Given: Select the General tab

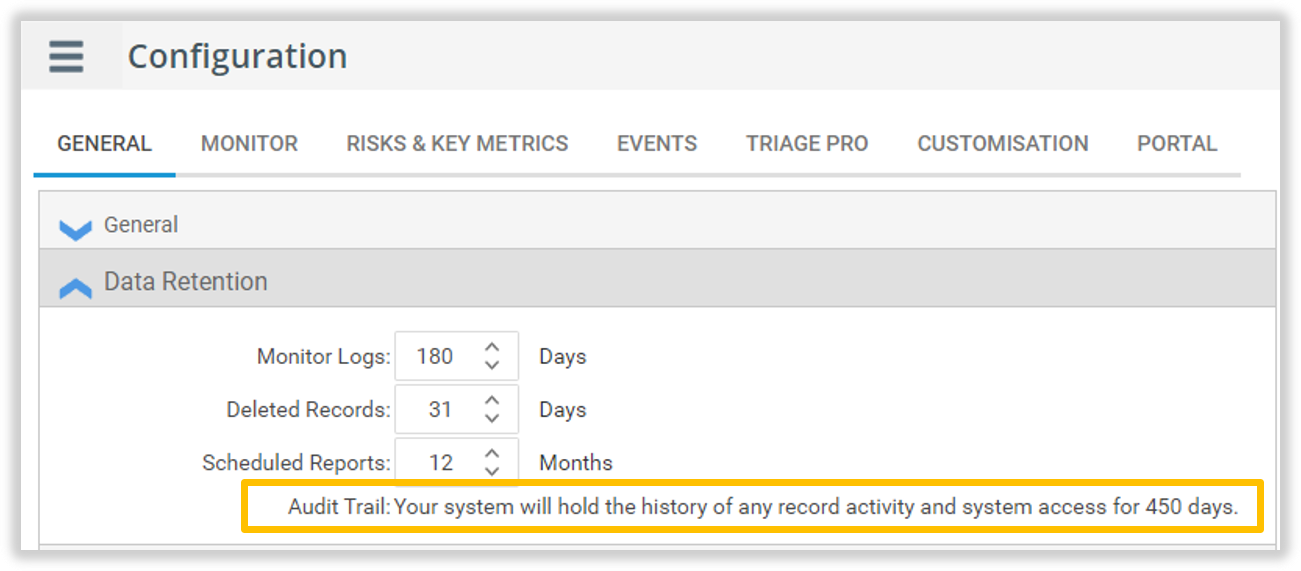Looking at the screenshot, I should 104,144.
